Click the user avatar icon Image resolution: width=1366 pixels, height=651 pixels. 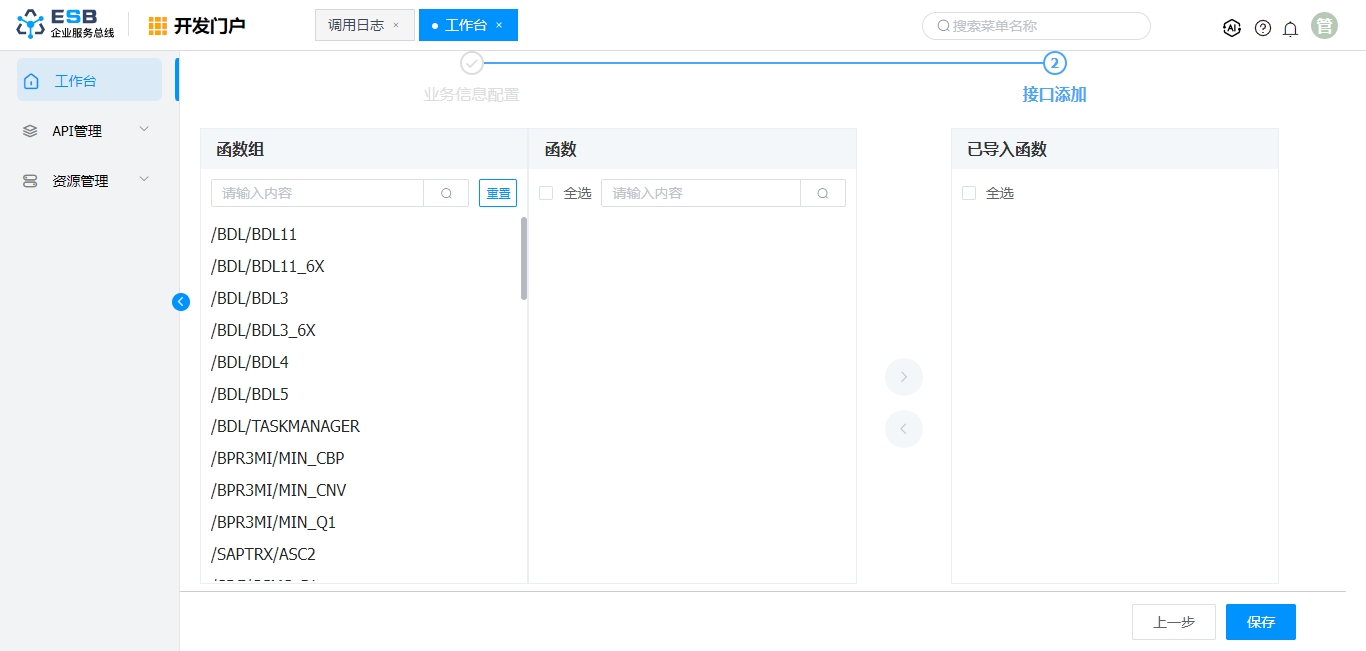[x=1324, y=26]
